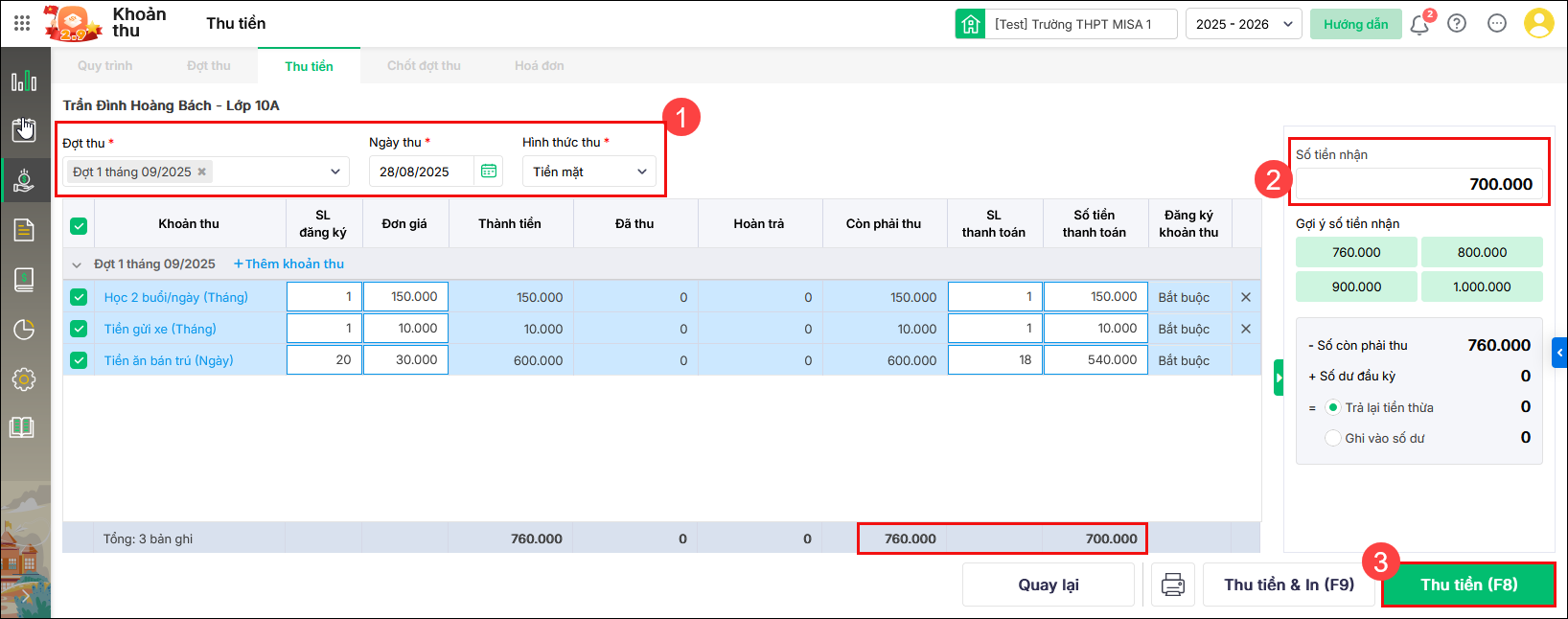This screenshot has height=619, width=1568.
Task: Open the dashboard bar chart sidebar icon
Action: (24, 80)
